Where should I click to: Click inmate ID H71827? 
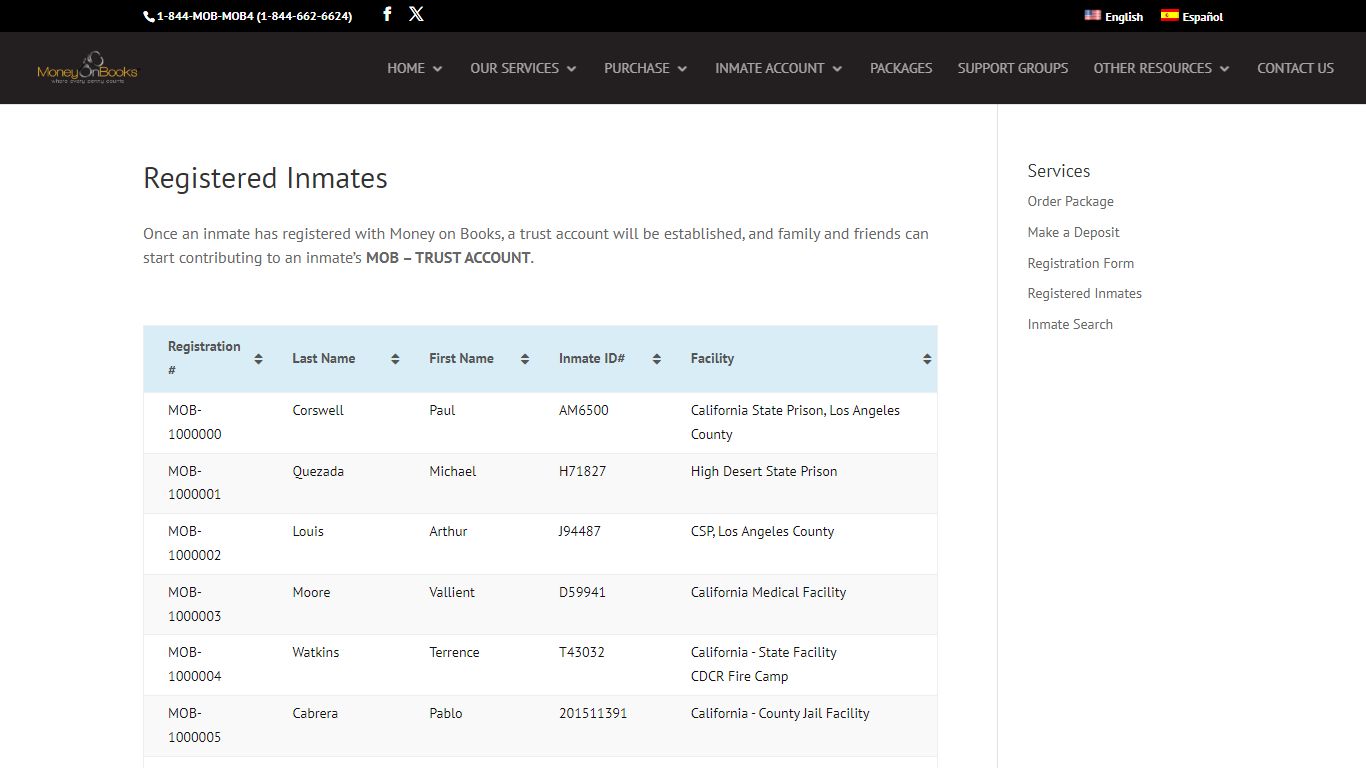582,471
